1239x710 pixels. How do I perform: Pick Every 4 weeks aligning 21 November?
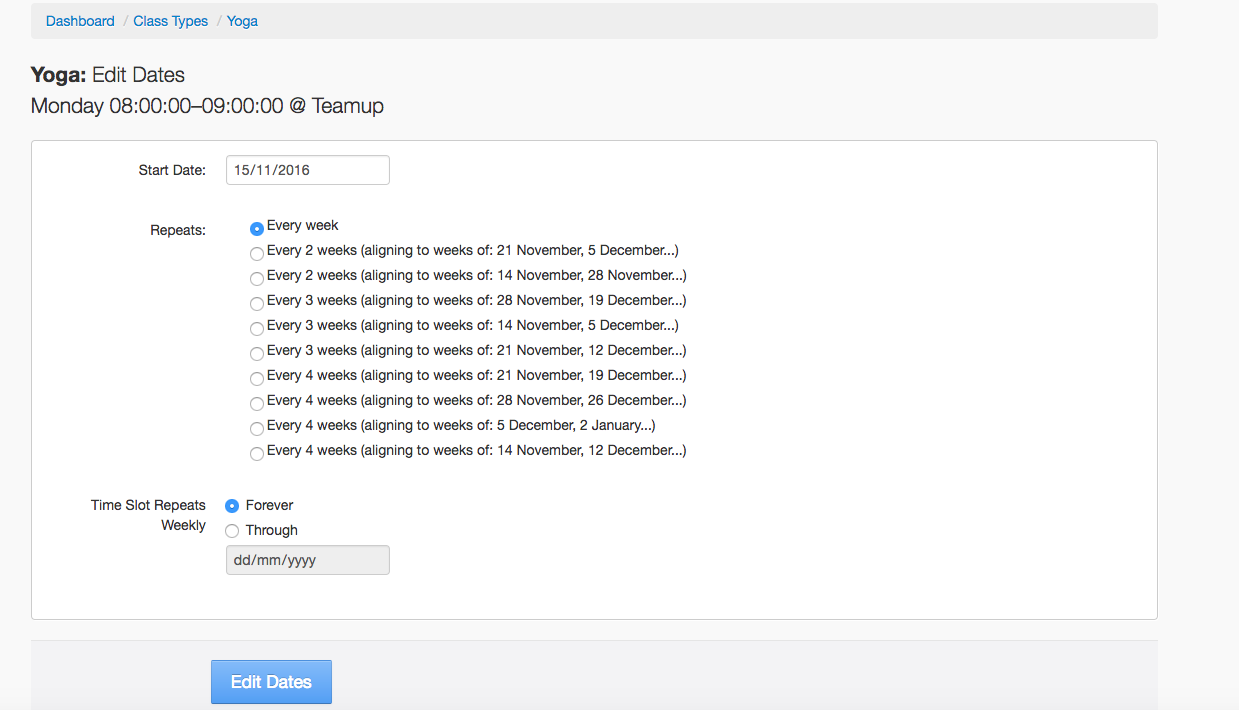tap(257, 378)
